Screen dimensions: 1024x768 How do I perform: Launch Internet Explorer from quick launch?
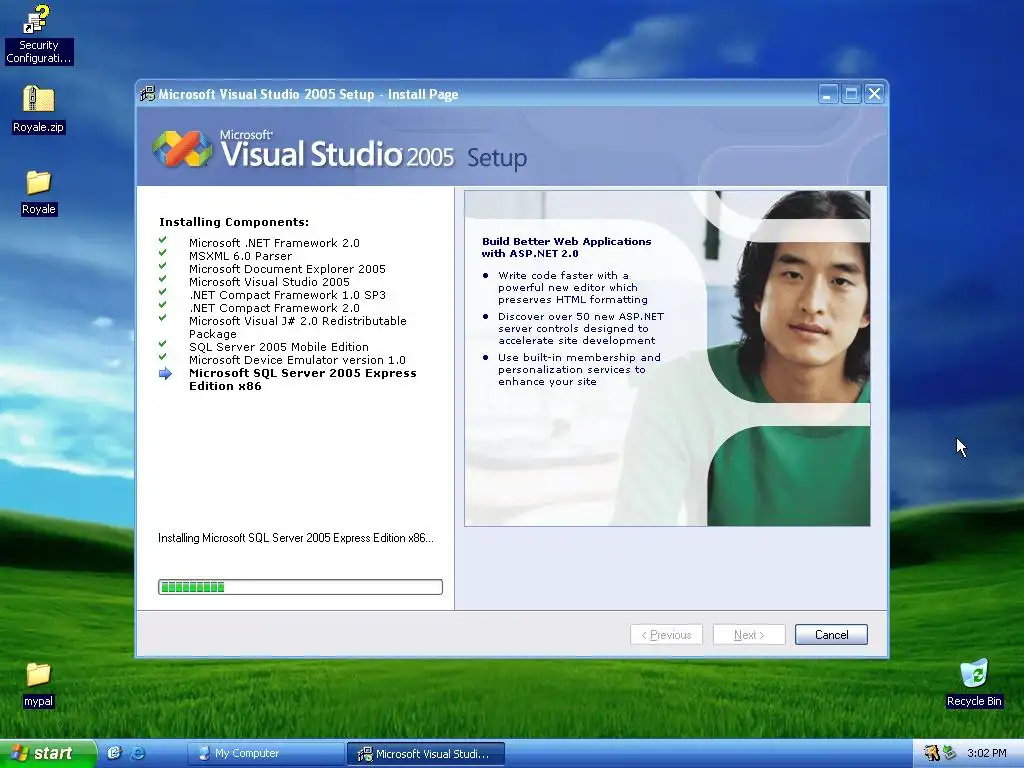click(138, 753)
